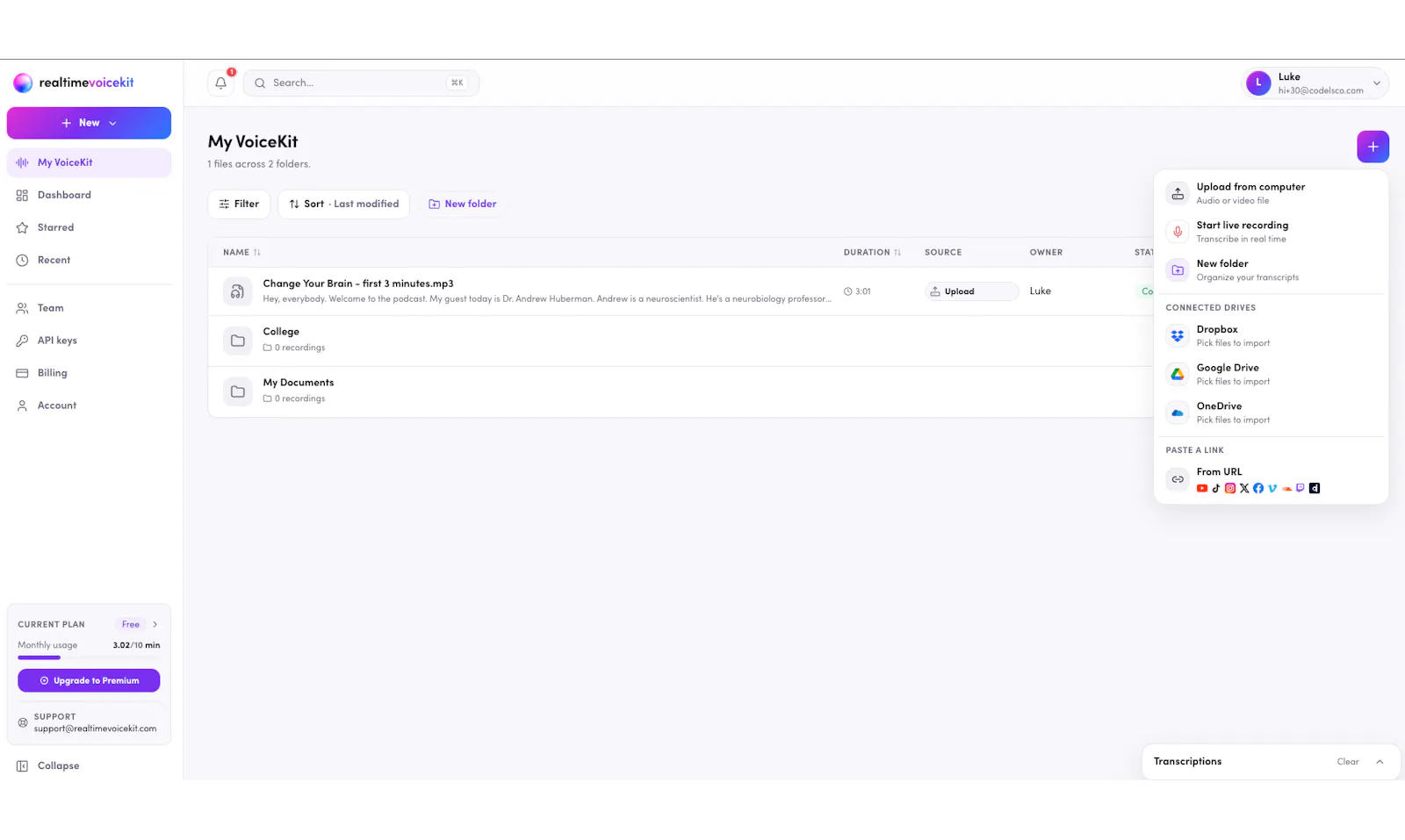The width and height of the screenshot is (1405, 840).
Task: Click the College folder icon
Action: tap(237, 341)
